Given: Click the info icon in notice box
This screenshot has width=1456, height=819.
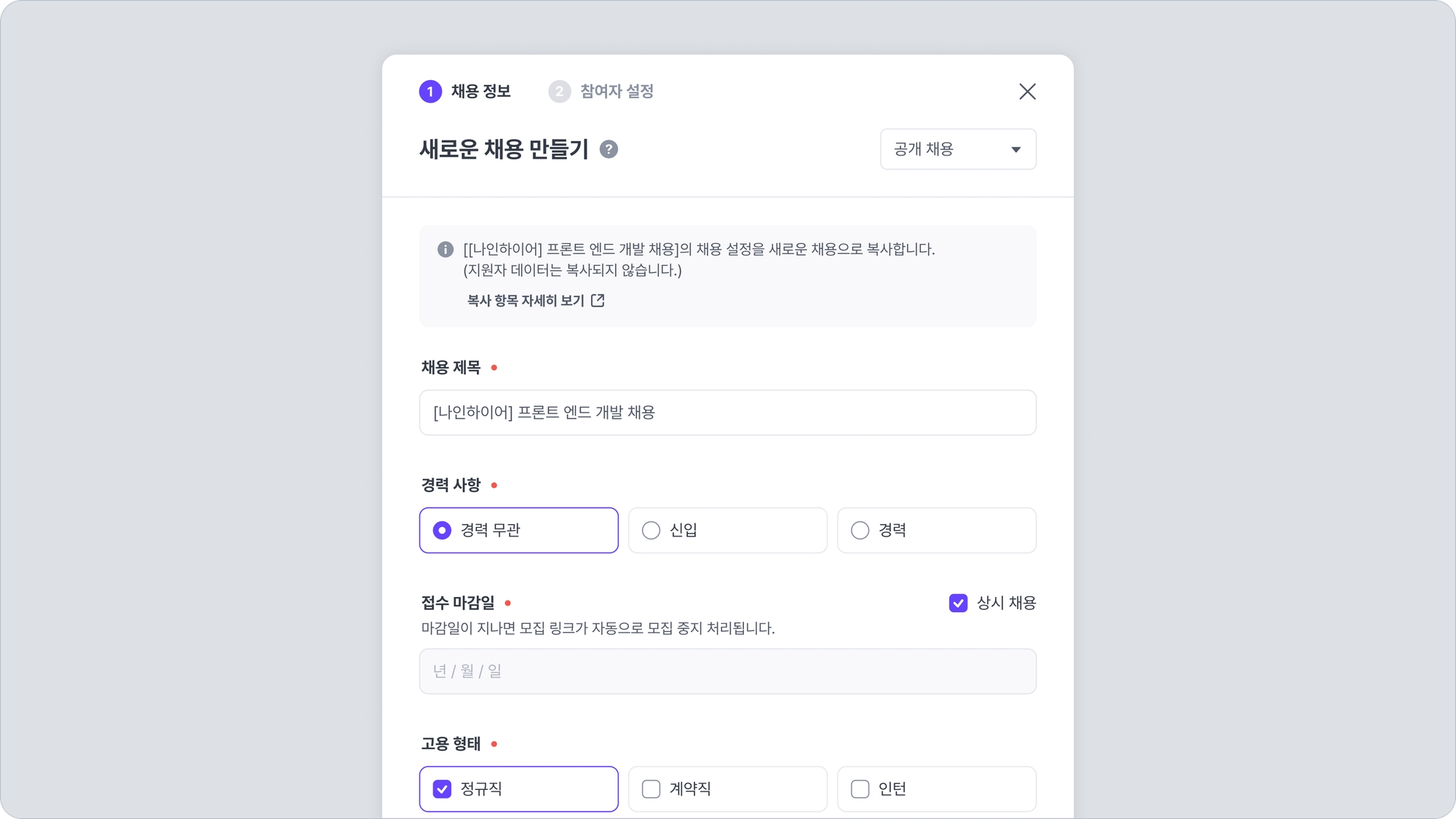Looking at the screenshot, I should (x=446, y=250).
